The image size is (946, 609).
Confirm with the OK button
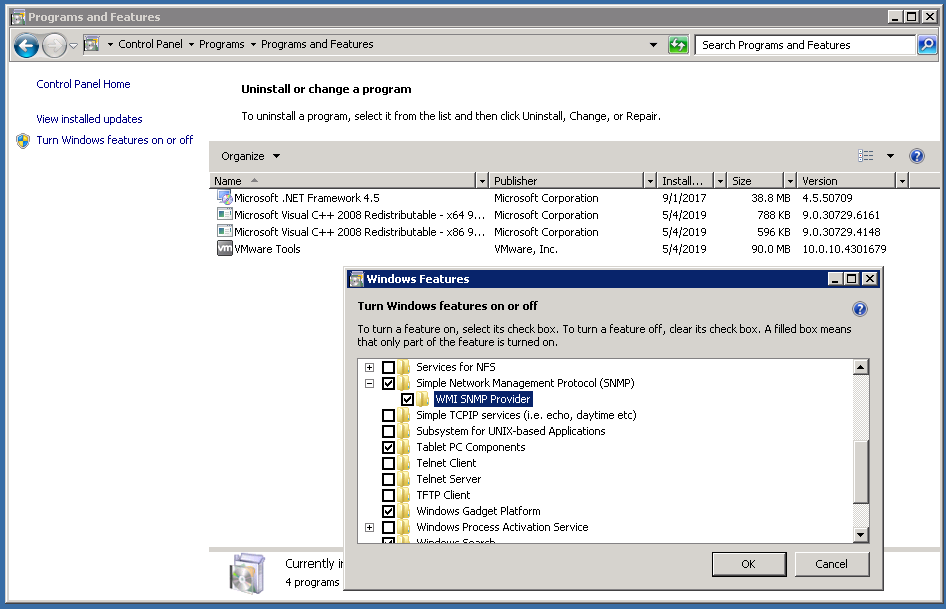749,564
